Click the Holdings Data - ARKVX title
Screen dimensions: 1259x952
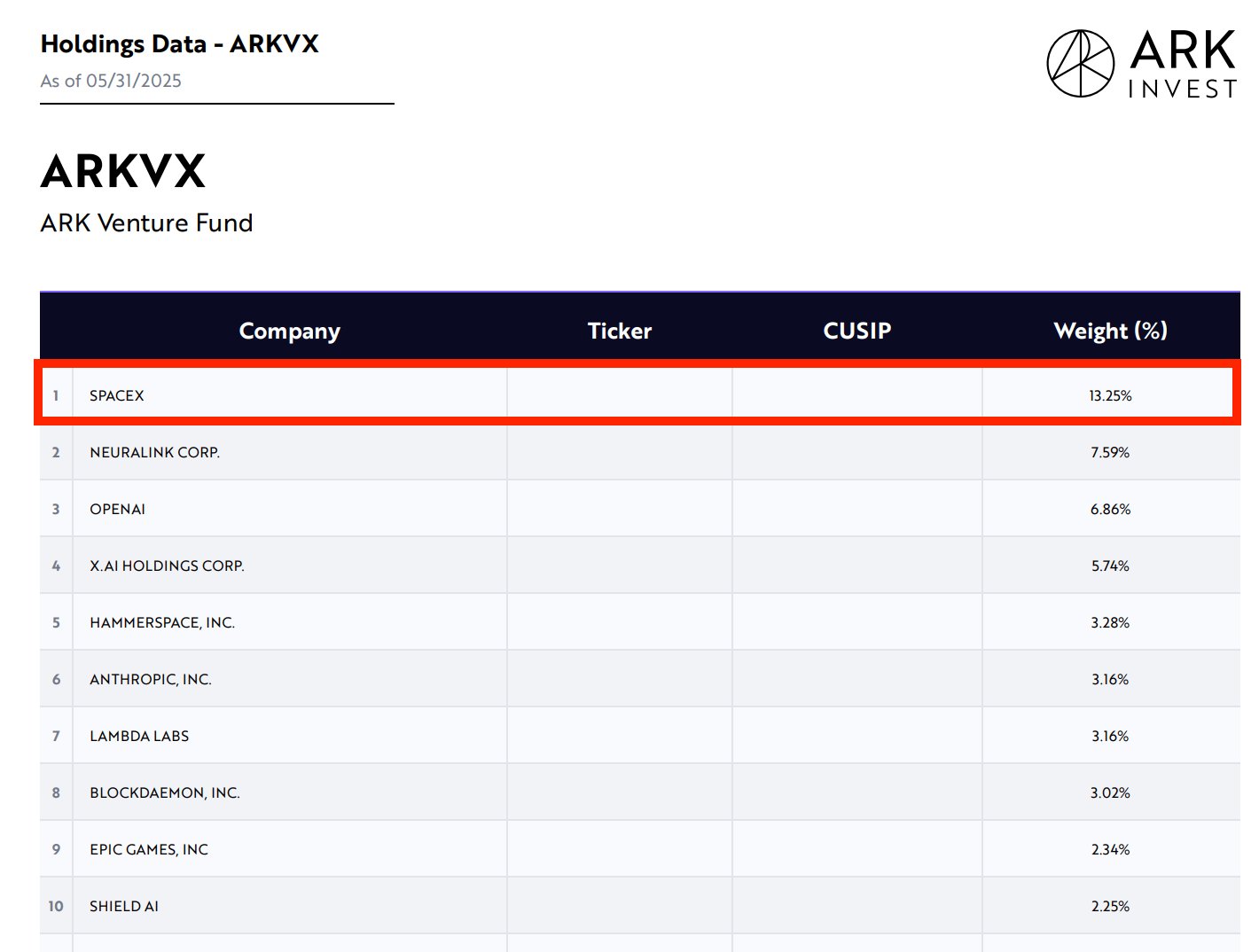(x=180, y=43)
